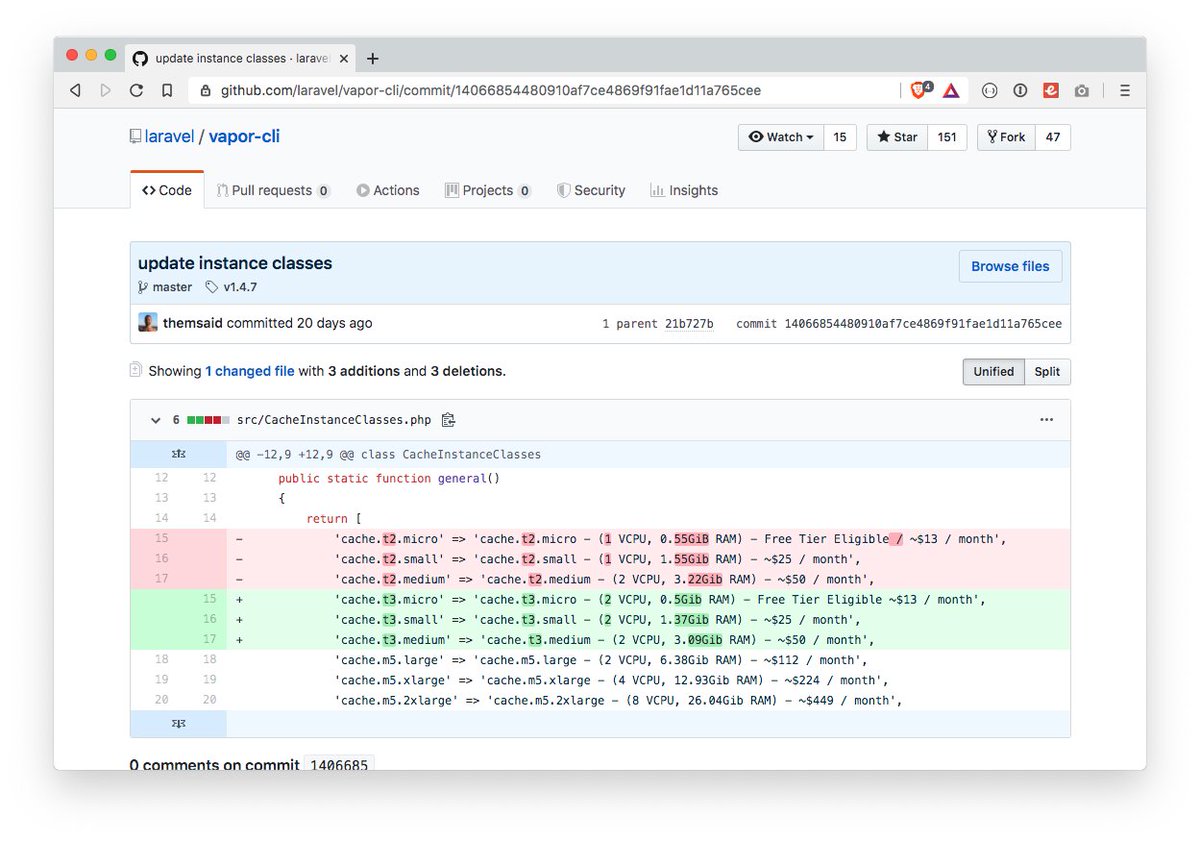This screenshot has width=1200, height=841.
Task: View the 15 watchers count
Action: pyautogui.click(x=840, y=137)
